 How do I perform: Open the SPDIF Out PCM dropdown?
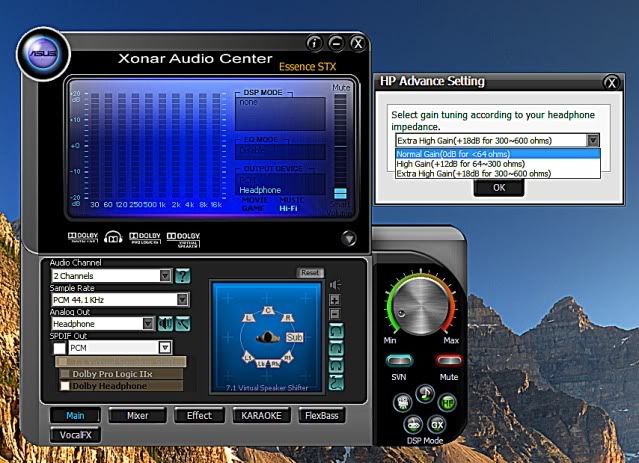tap(120, 348)
